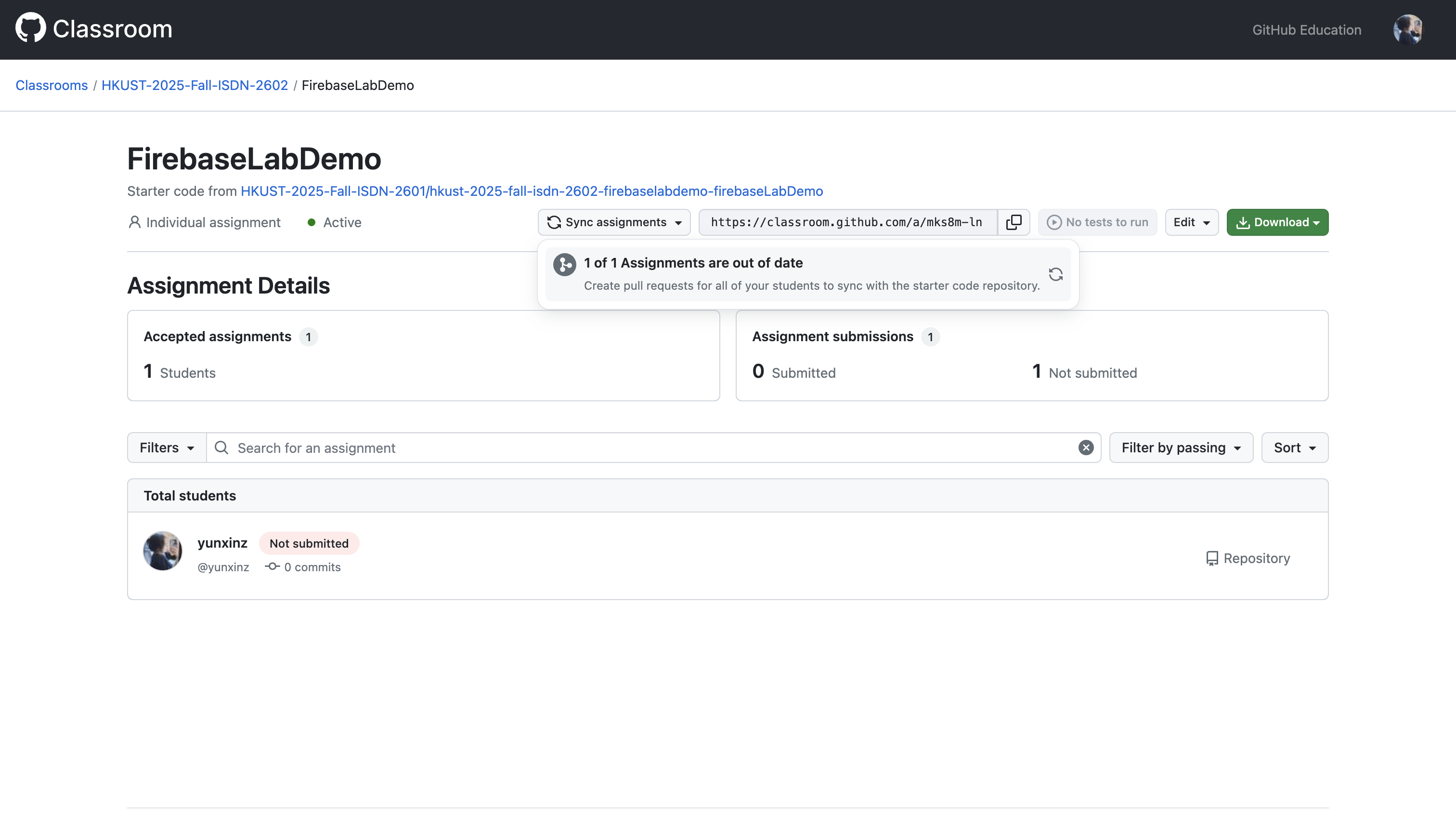Open the Edit dropdown menu
The width and height of the screenshot is (1456, 820).
click(1191, 222)
